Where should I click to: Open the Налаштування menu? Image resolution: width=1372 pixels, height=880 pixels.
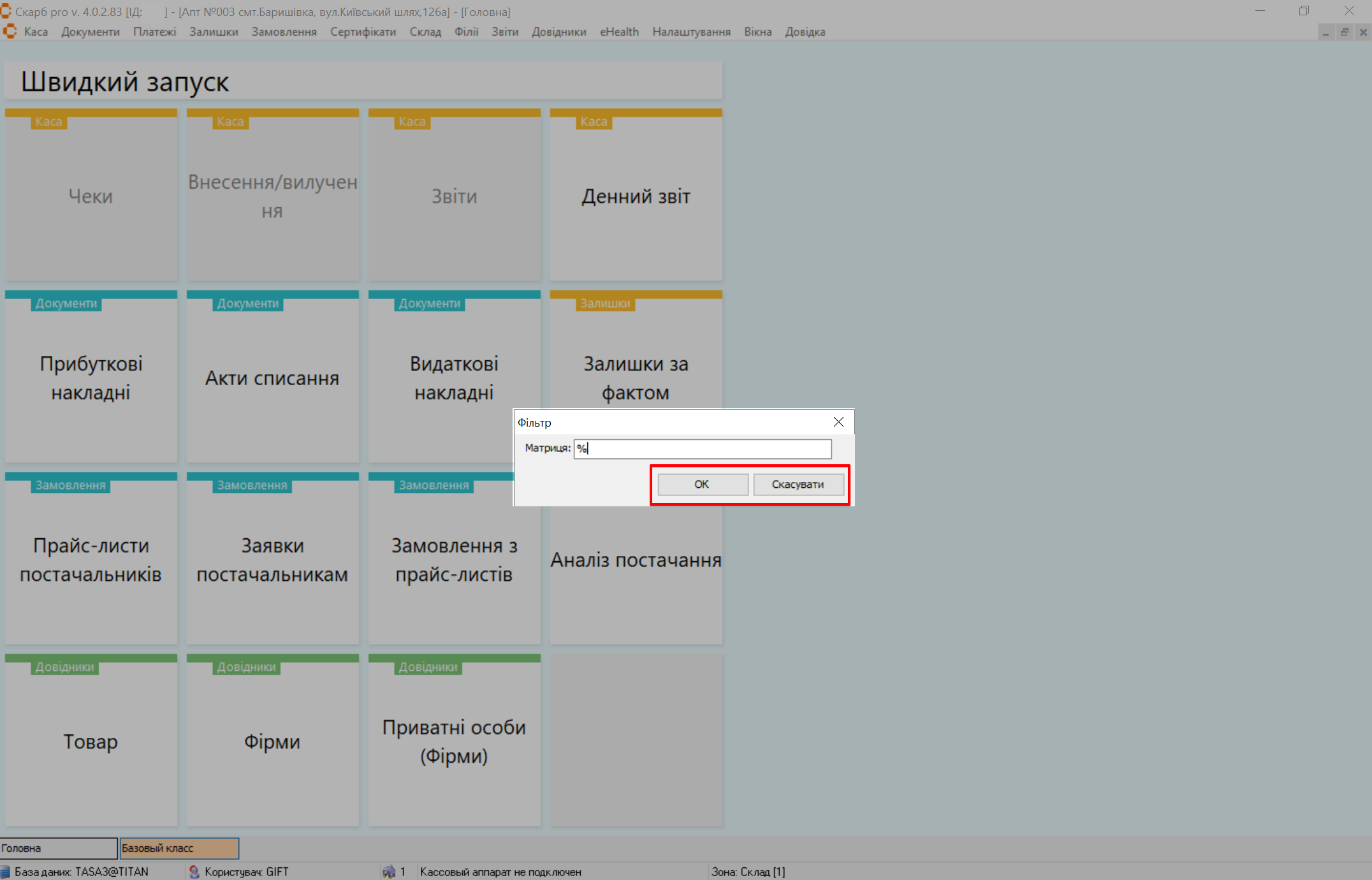click(691, 32)
